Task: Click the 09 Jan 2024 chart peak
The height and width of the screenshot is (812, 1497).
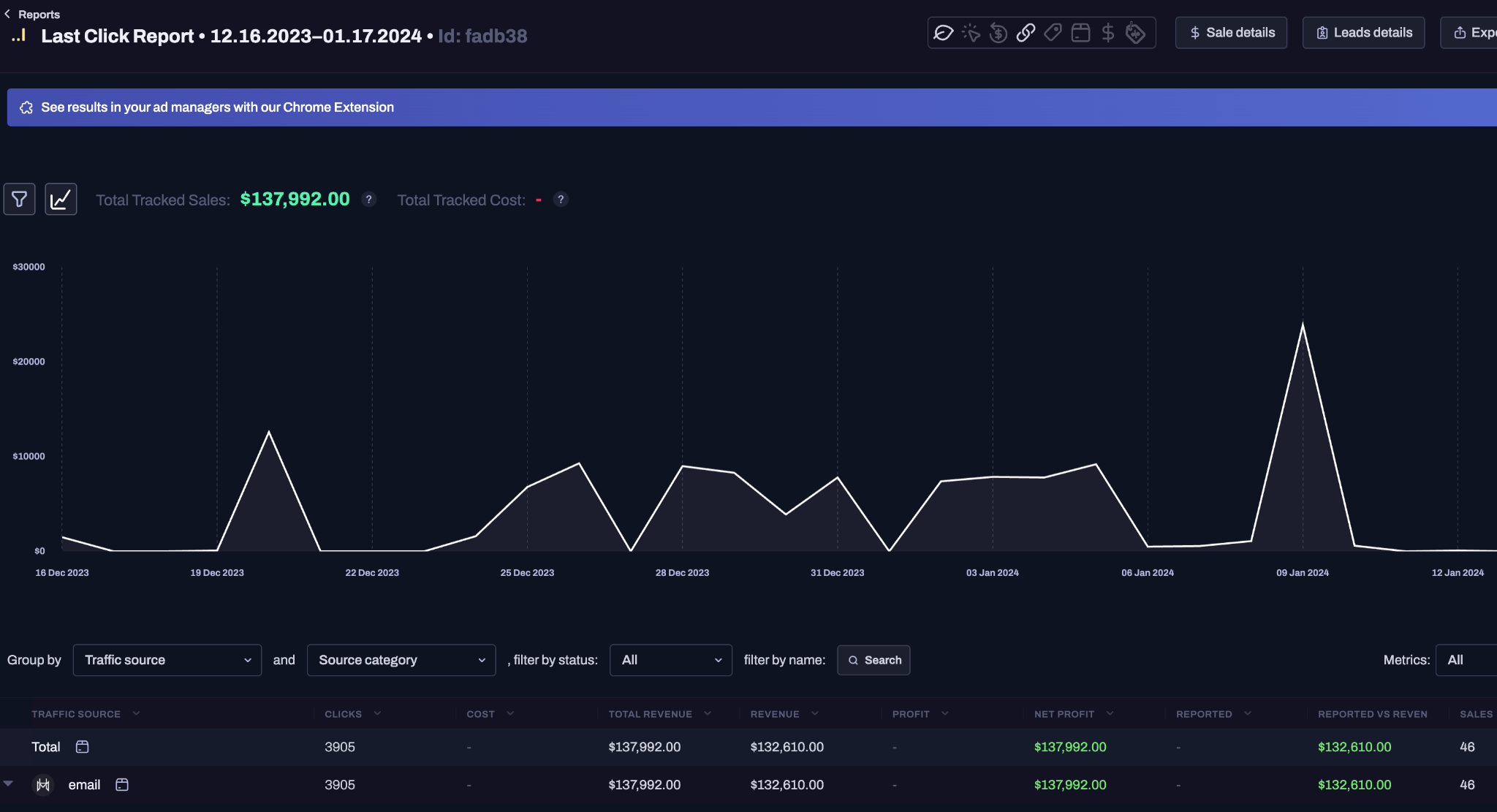Action: click(1303, 325)
